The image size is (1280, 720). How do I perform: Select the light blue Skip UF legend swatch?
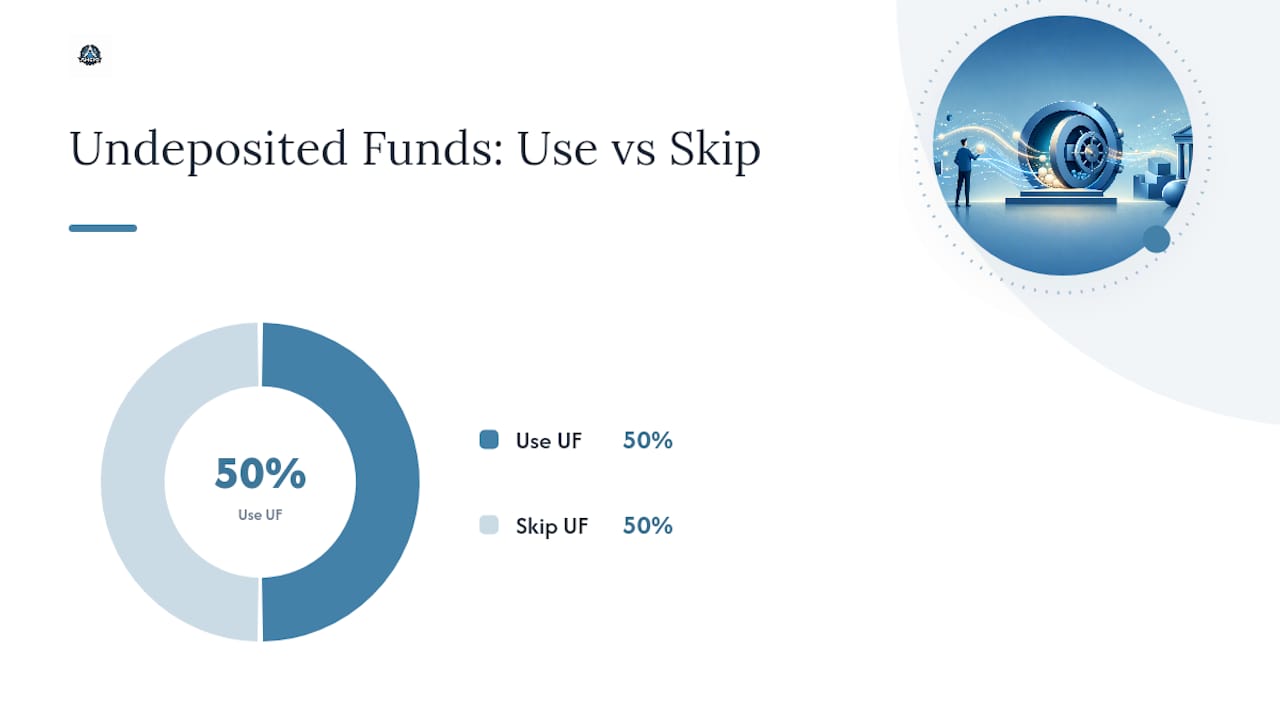click(489, 525)
